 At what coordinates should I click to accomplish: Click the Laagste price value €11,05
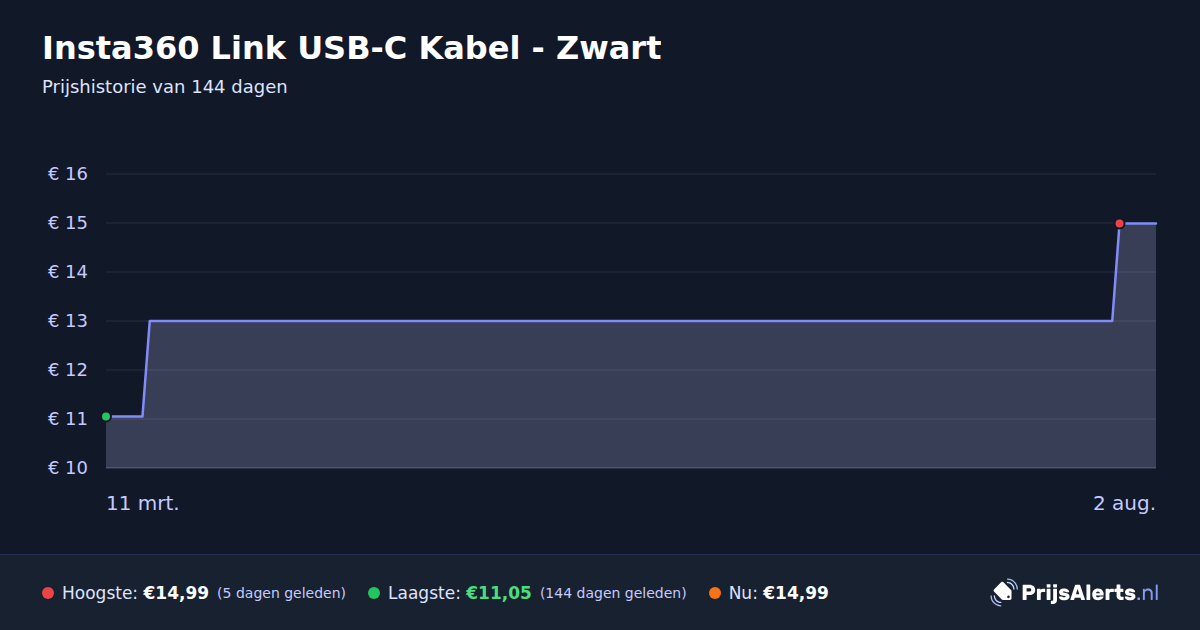pyautogui.click(x=499, y=593)
